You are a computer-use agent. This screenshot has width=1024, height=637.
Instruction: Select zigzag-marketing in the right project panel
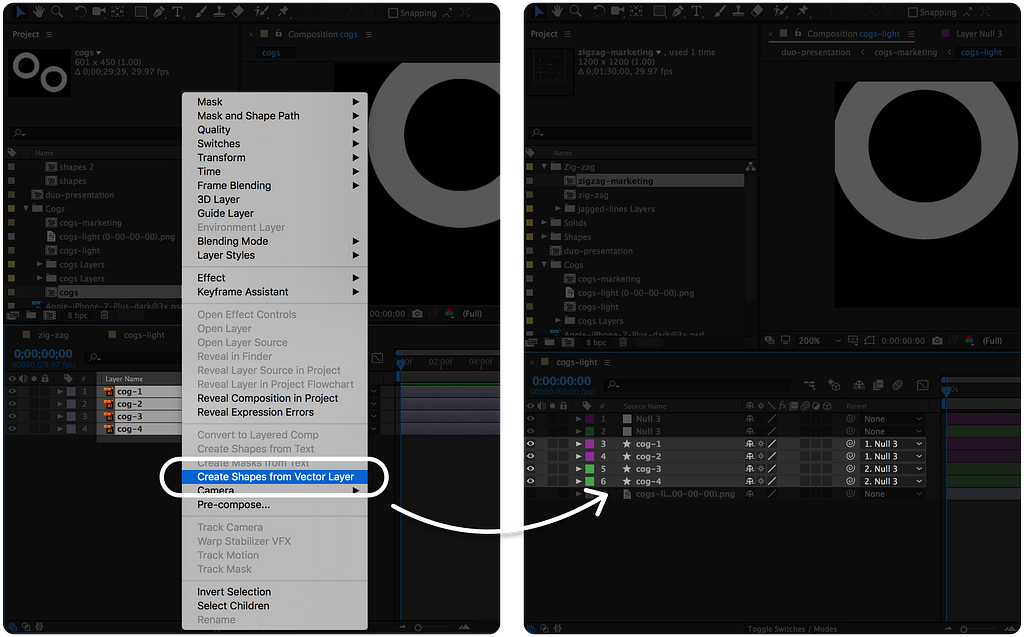point(615,181)
